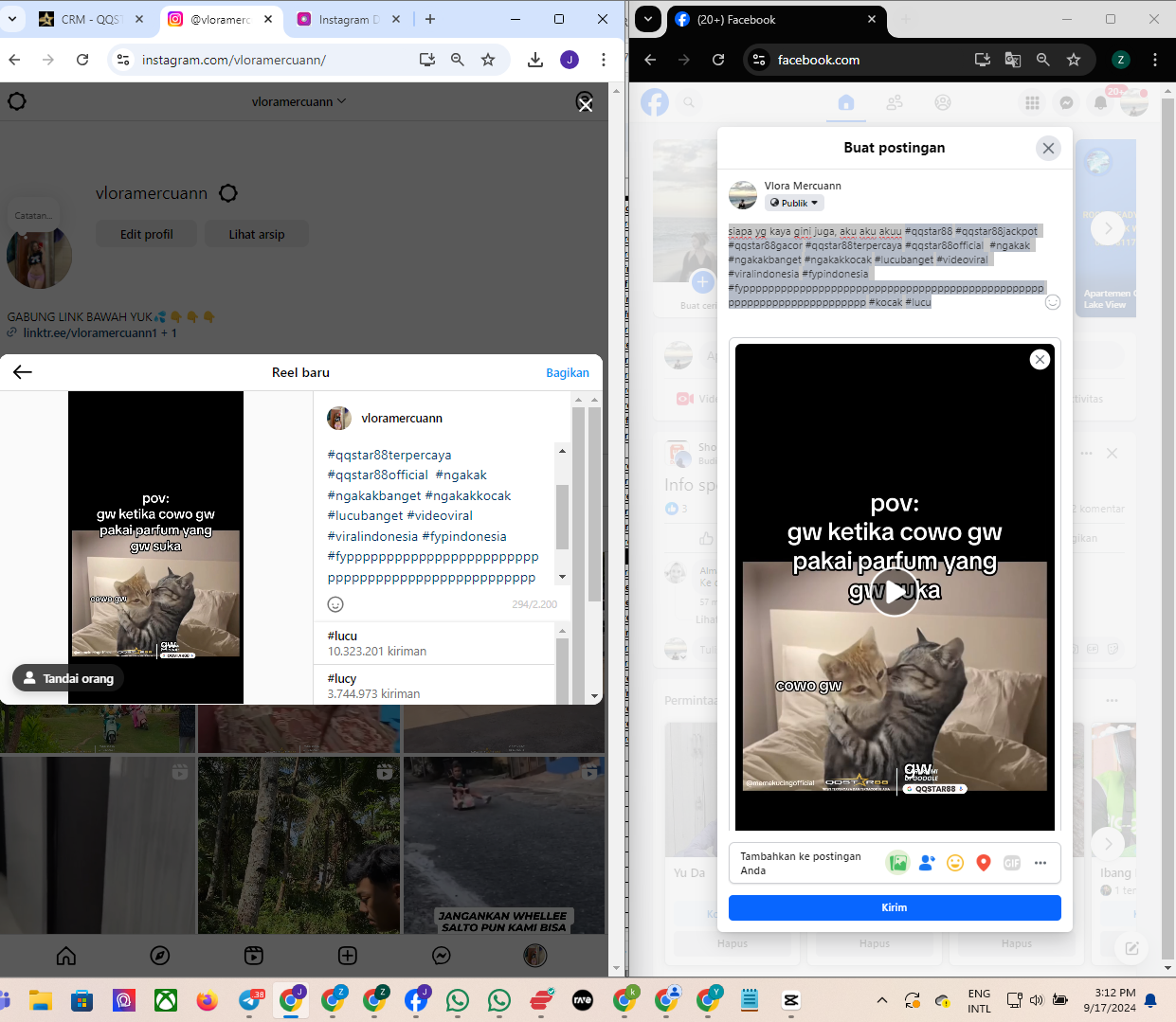Viewport: 1176px width, 1022px height.
Task: Open a new tab in Instagram browser window
Action: pyautogui.click(x=430, y=19)
